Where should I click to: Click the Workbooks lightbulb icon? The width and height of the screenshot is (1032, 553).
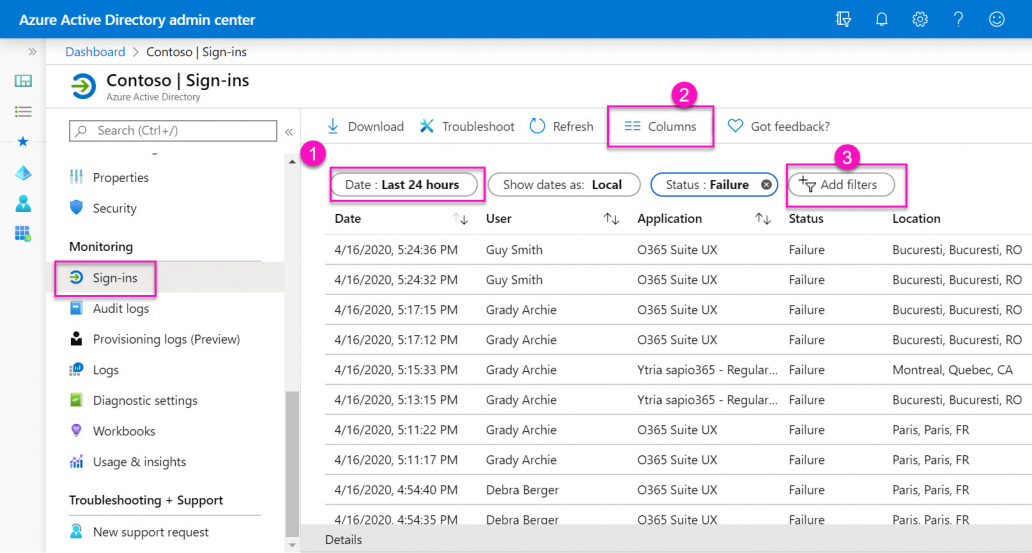pyautogui.click(x=76, y=431)
